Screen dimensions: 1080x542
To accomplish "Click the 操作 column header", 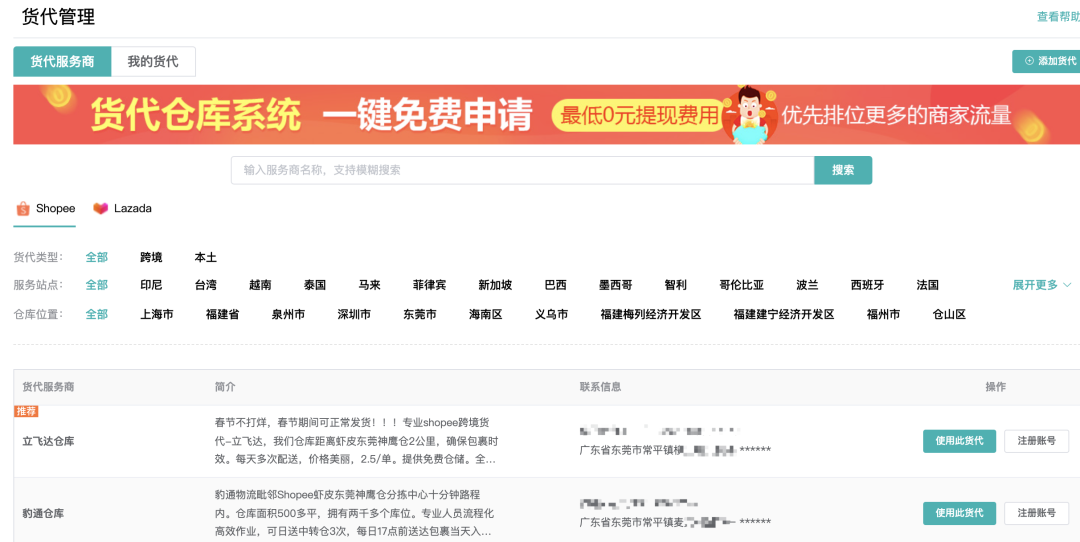I will click(x=996, y=387).
